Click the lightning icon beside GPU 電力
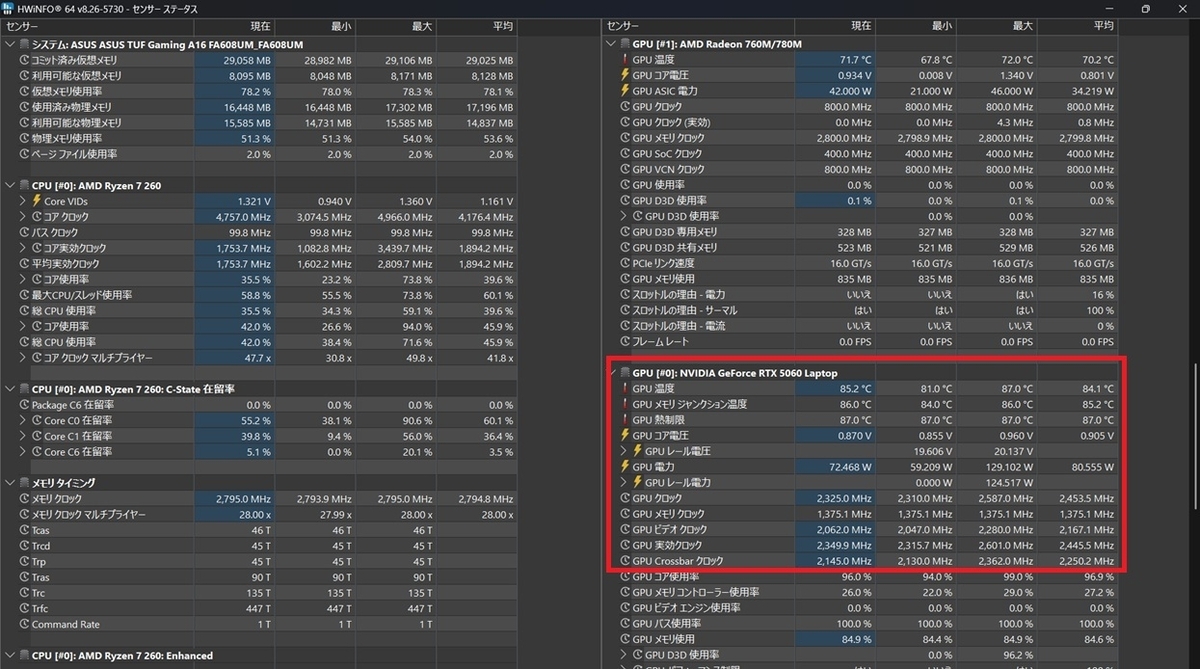Image resolution: width=1200 pixels, height=669 pixels. (x=625, y=467)
